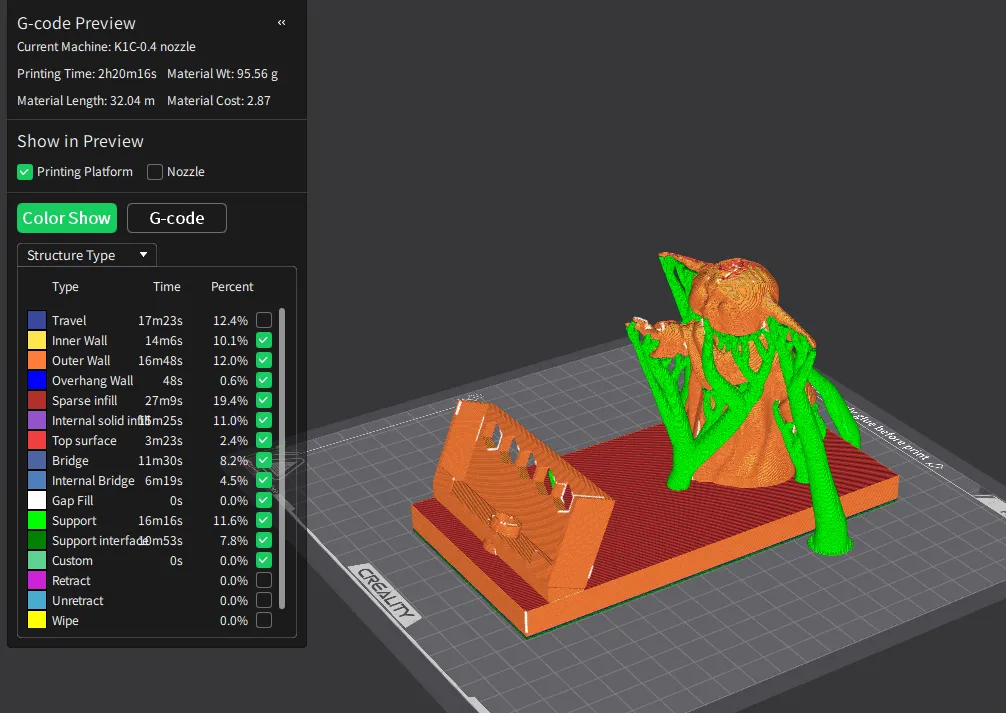Click the Custom color swatch
Screen dimensions: 1006x713
[37, 560]
